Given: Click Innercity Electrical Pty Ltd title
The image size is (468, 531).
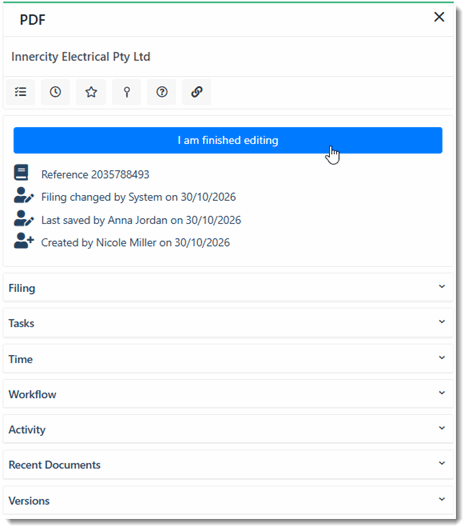Looking at the screenshot, I should click(81, 57).
